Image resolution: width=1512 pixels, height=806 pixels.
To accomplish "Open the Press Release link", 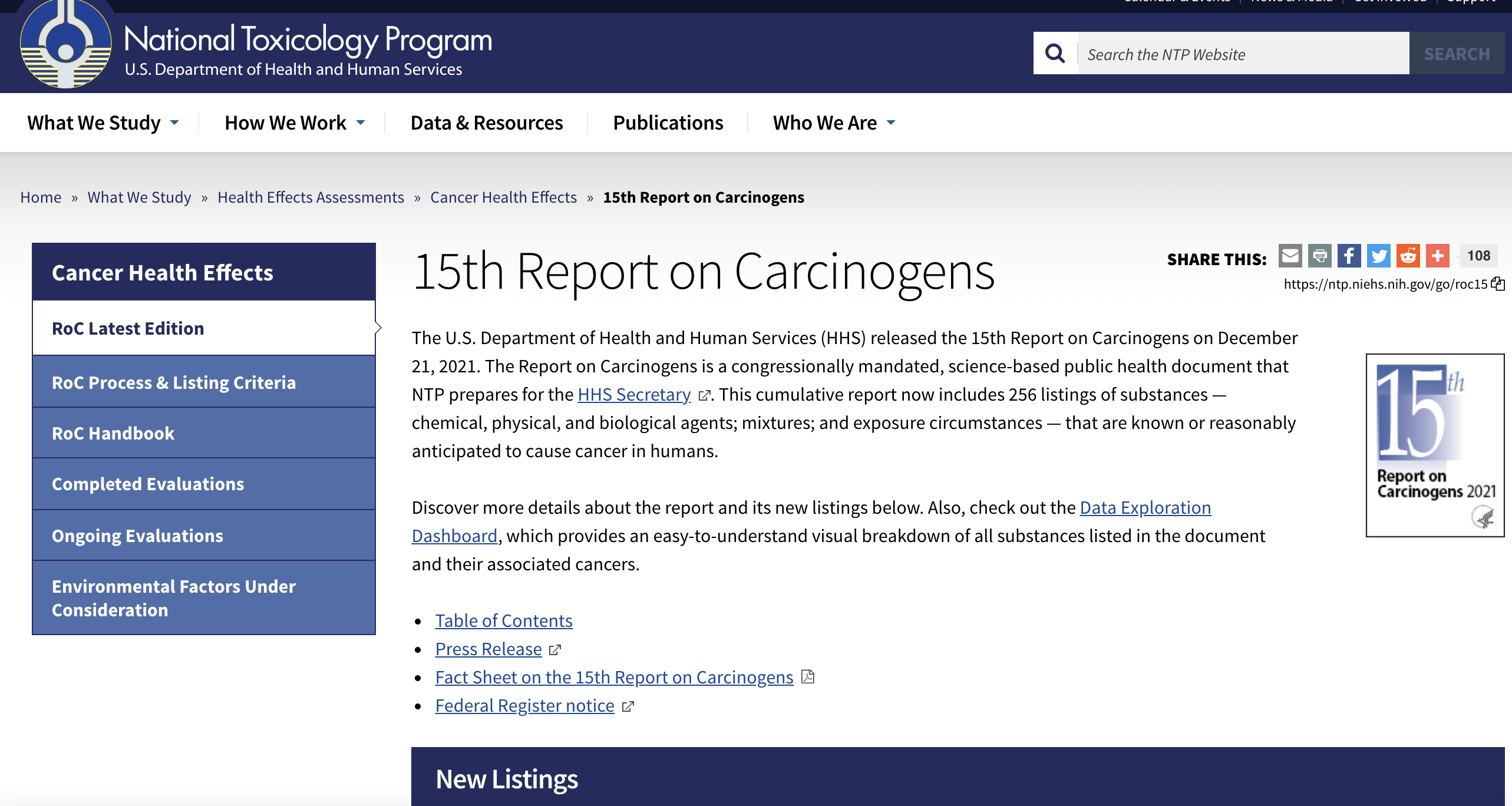I will tap(488, 649).
